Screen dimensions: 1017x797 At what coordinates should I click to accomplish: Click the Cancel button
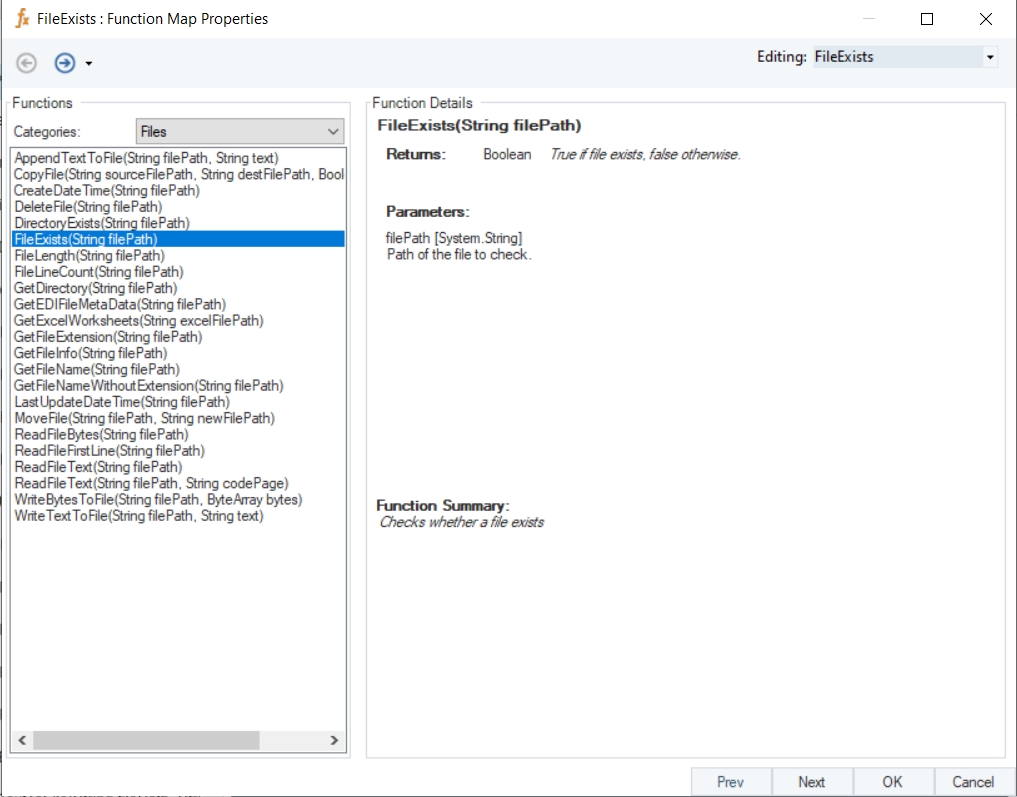point(972,782)
